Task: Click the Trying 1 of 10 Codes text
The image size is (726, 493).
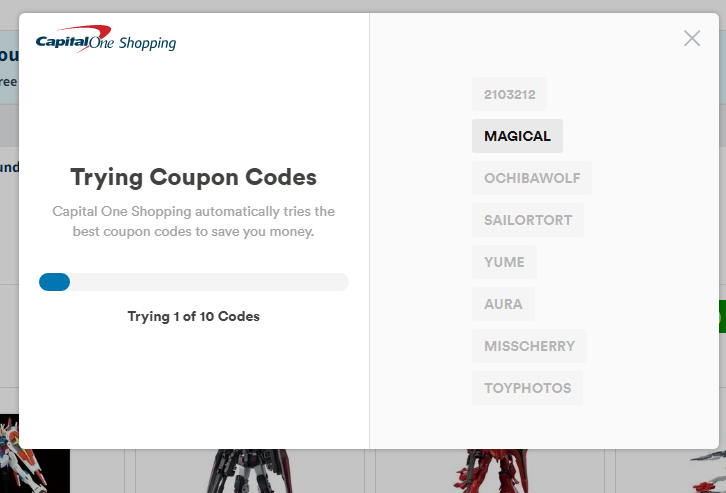Action: (x=194, y=317)
